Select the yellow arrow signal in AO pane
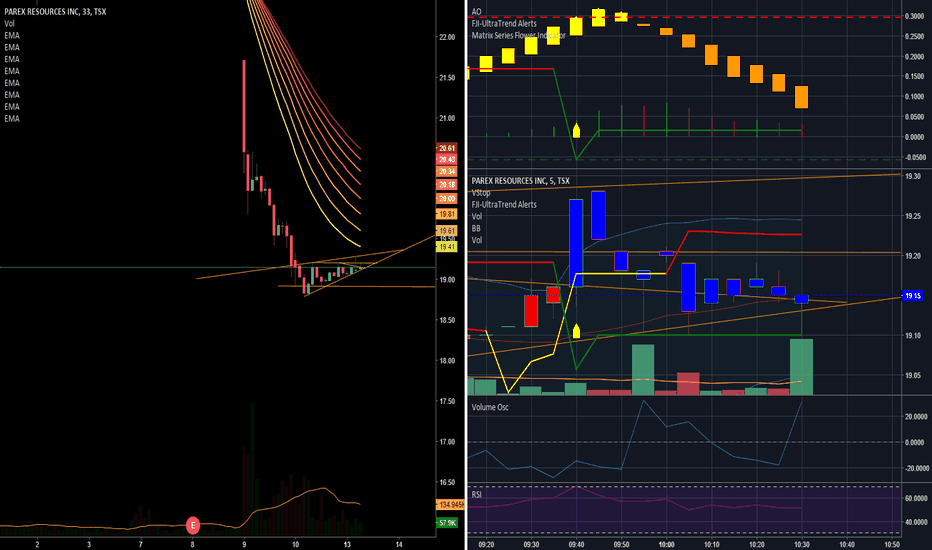 (x=576, y=130)
